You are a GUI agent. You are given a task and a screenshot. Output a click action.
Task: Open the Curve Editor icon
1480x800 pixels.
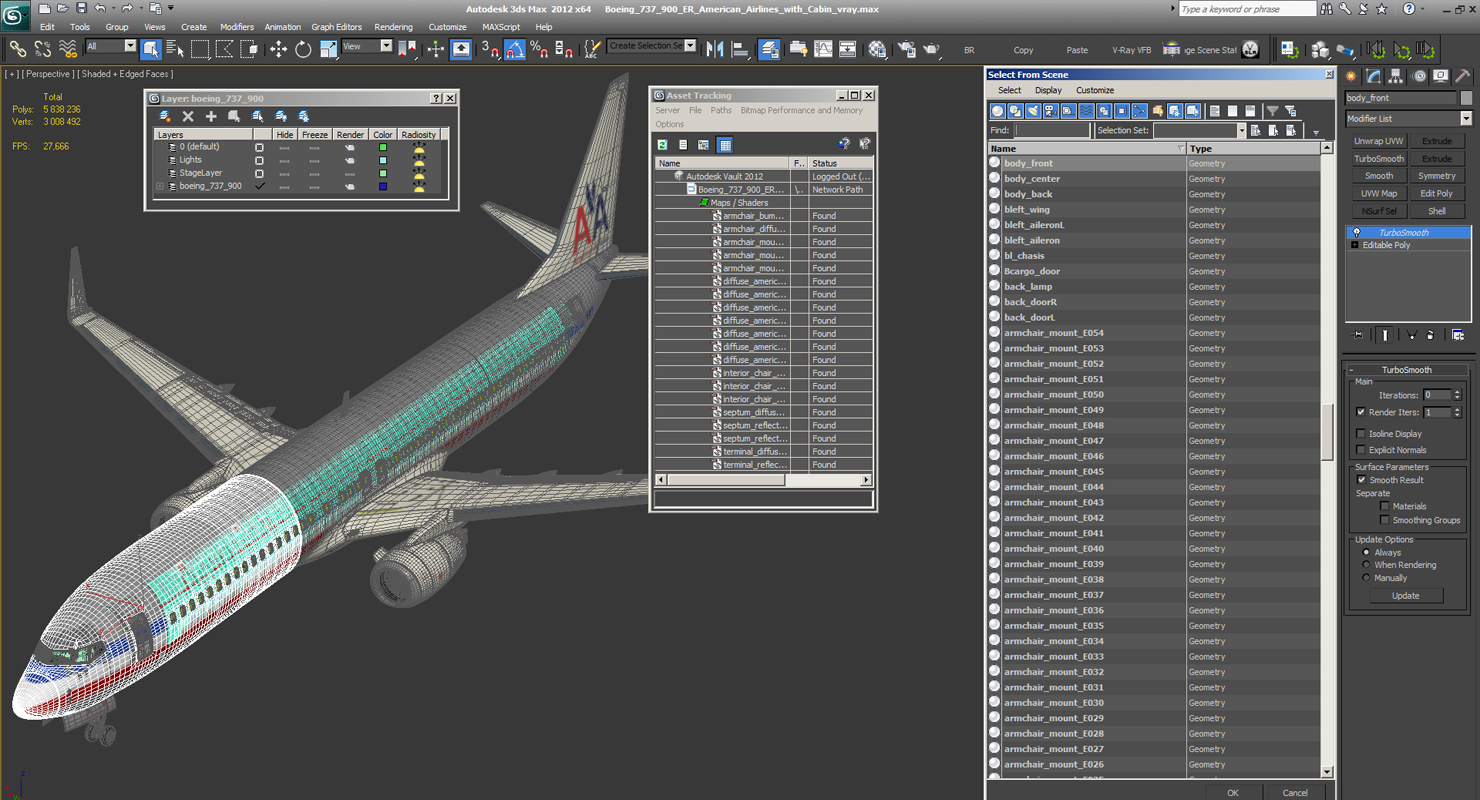823,49
